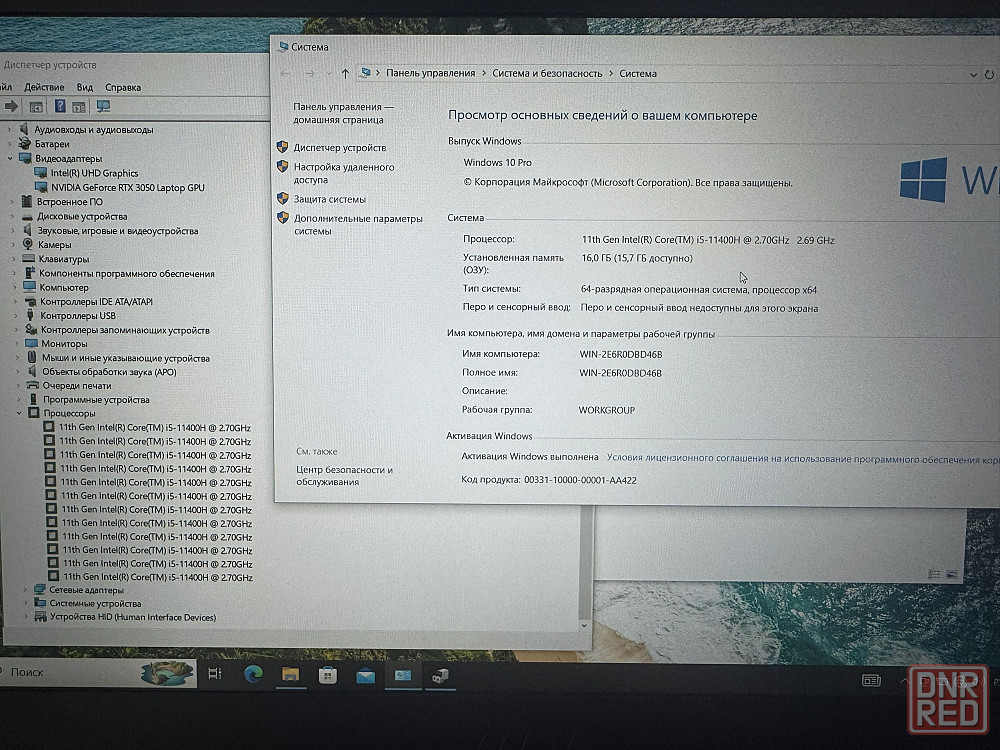Select Объекты обработки звука (APO) row
Viewport: 1000px width, 750px height.
click(x=109, y=372)
